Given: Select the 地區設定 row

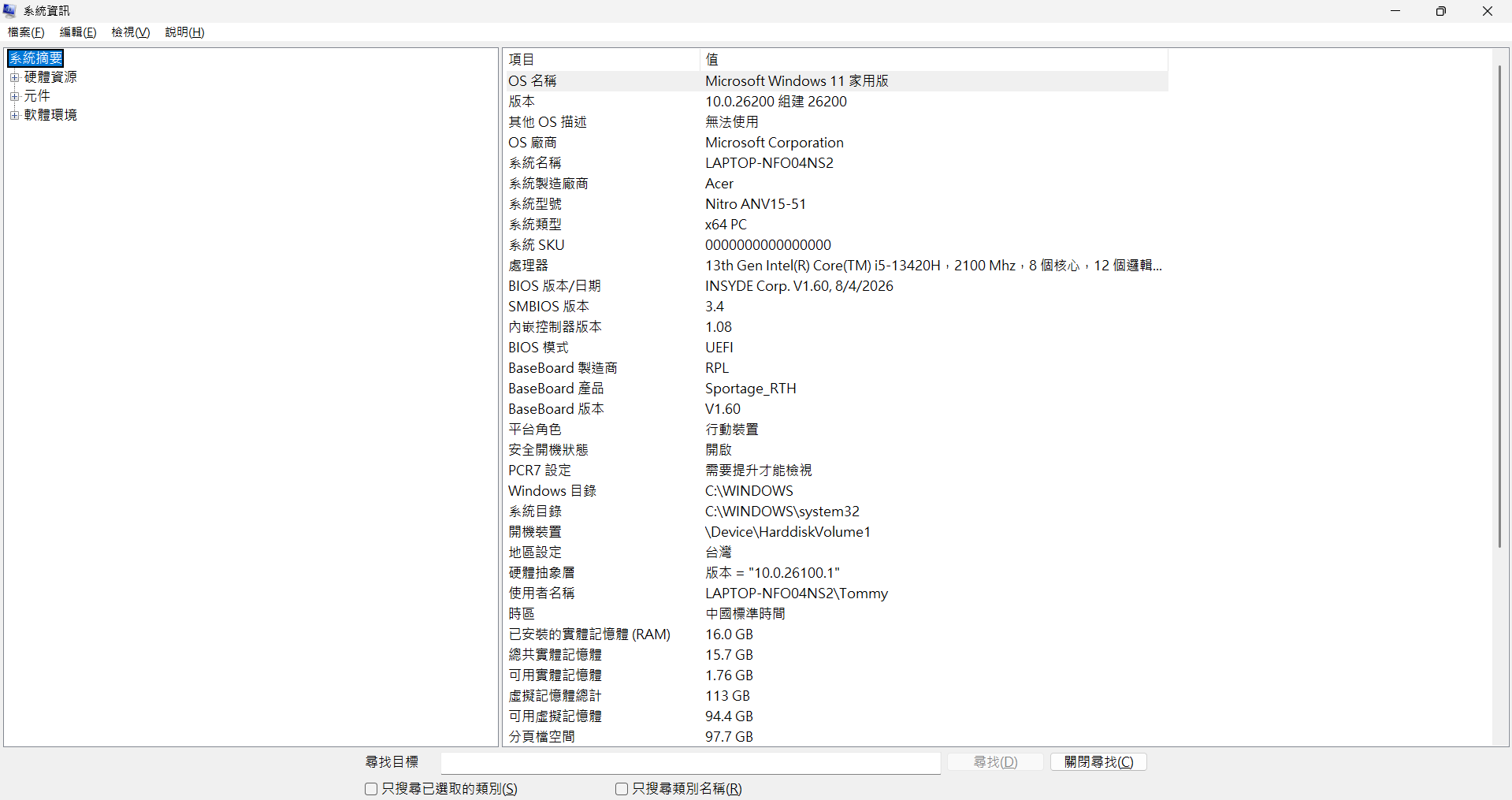Looking at the screenshot, I should (x=835, y=553).
